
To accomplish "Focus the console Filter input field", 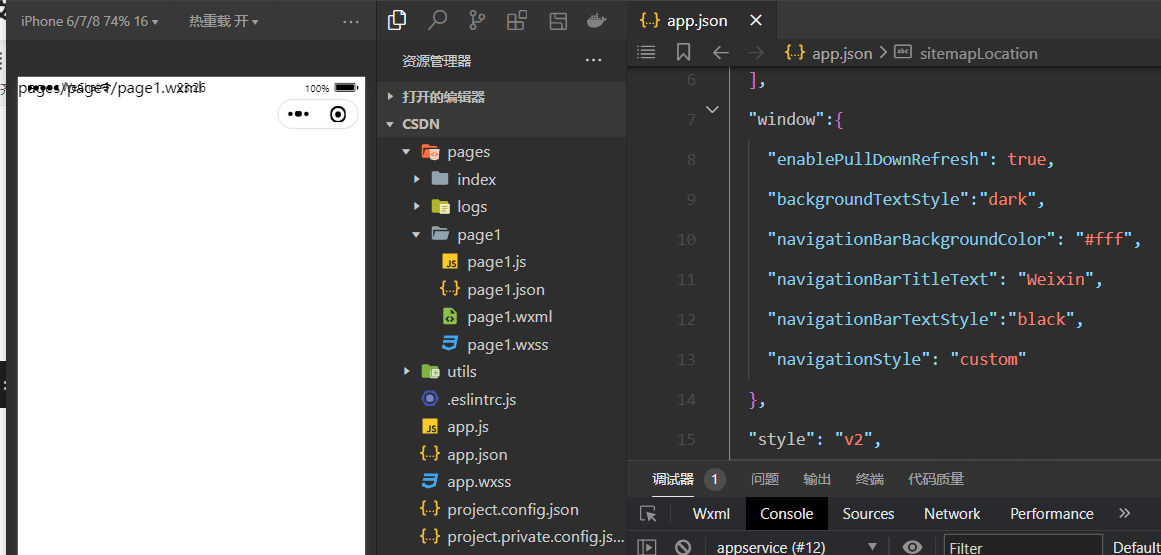I will point(1023,548).
